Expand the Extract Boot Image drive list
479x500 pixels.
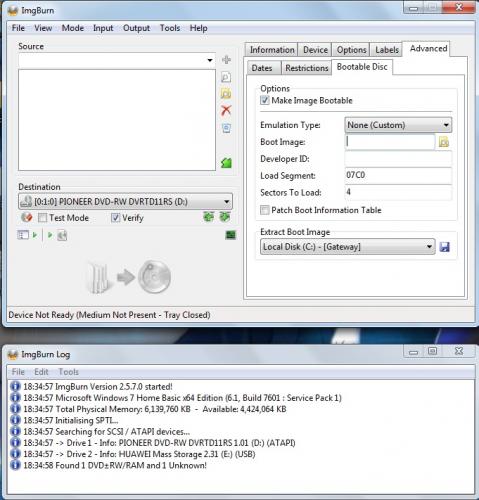pyautogui.click(x=348, y=247)
